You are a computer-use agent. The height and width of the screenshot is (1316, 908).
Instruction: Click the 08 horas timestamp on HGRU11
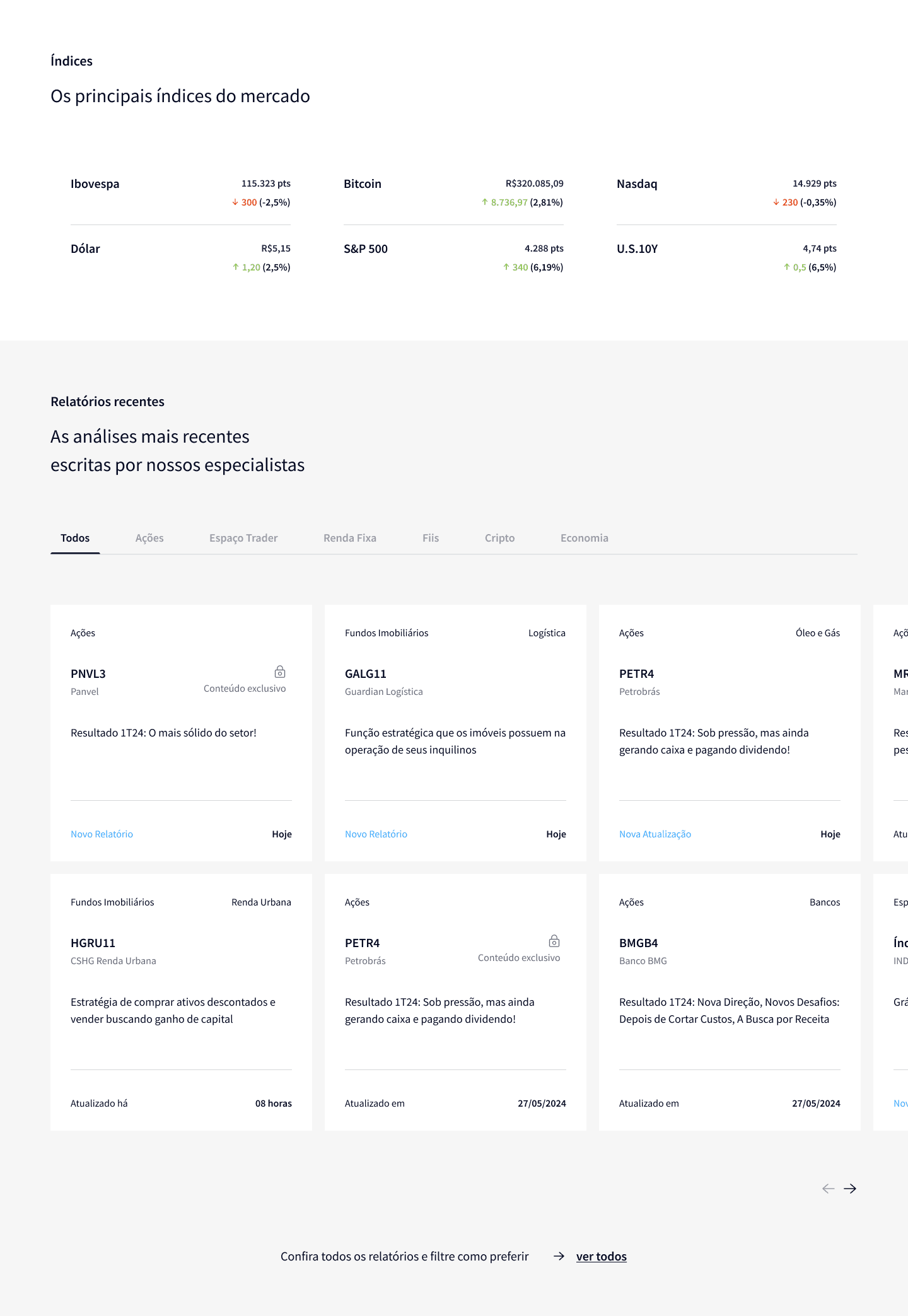point(274,1103)
